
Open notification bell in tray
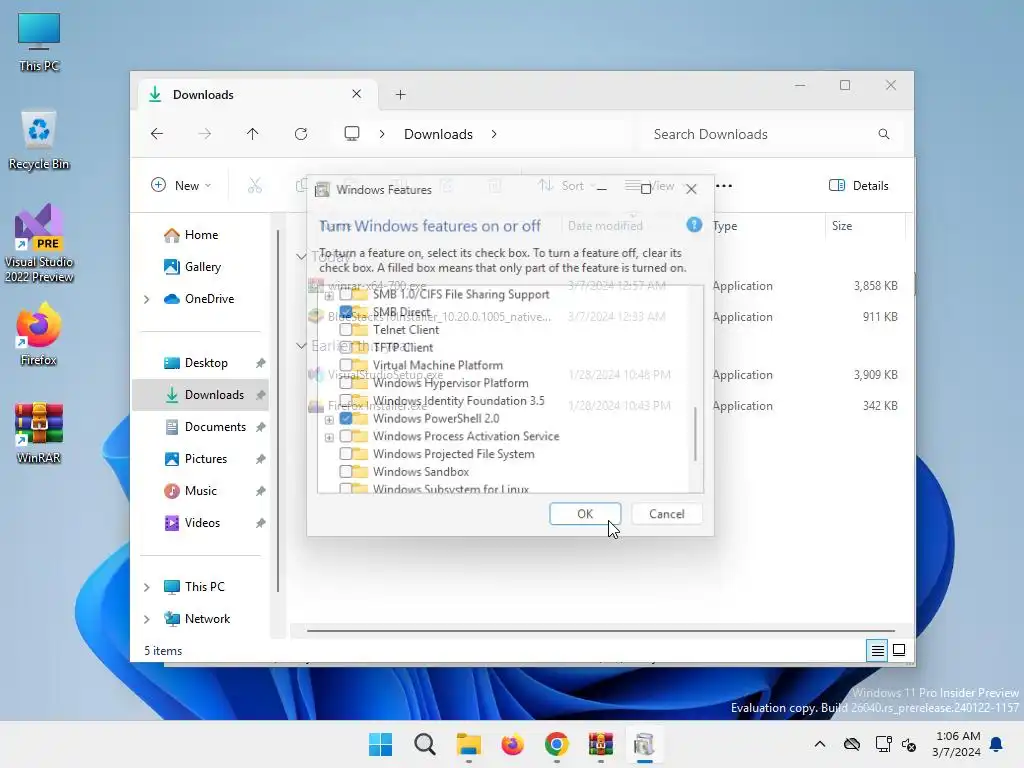[x=997, y=744]
